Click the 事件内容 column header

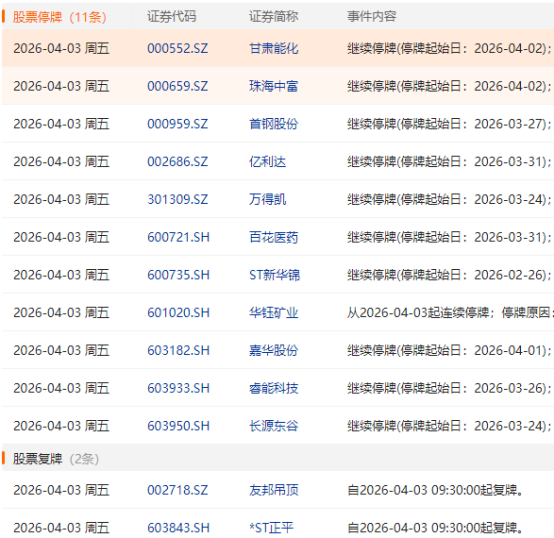[371, 17]
